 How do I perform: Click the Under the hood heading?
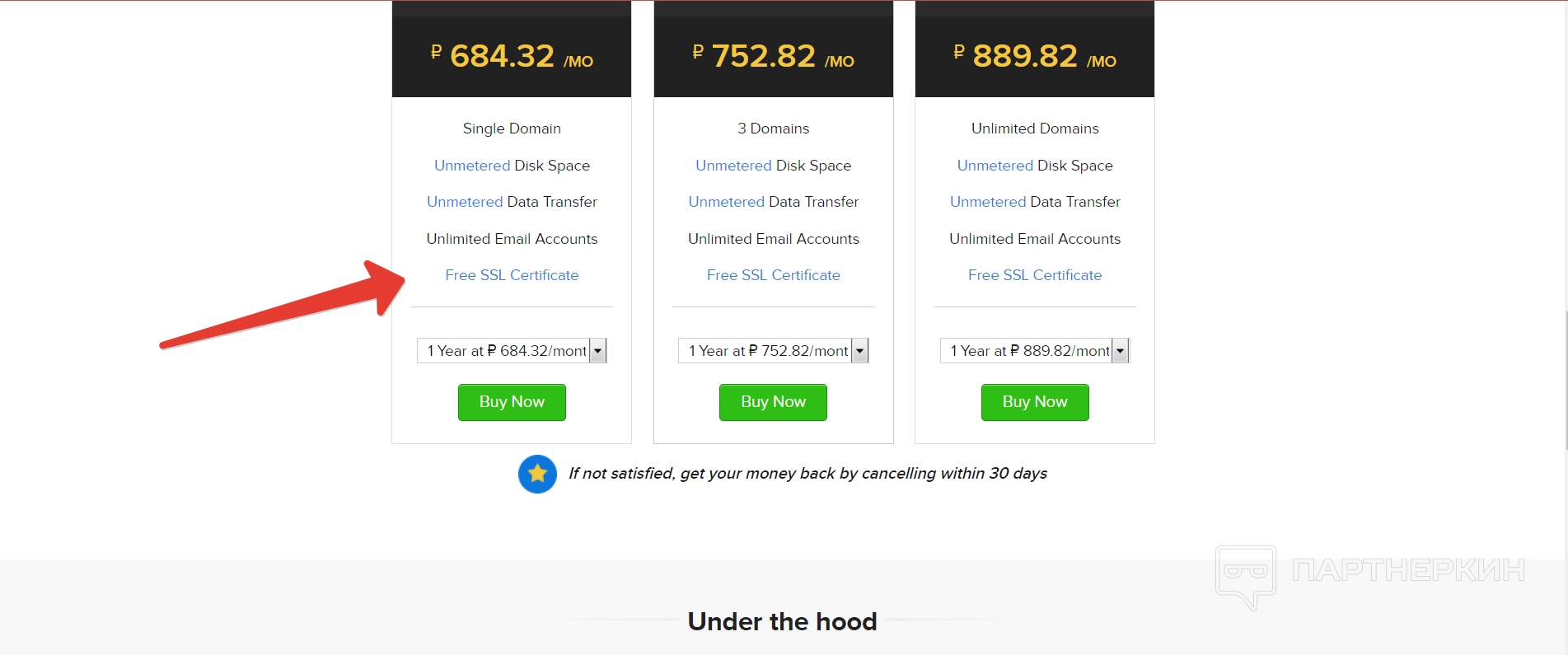click(782, 621)
